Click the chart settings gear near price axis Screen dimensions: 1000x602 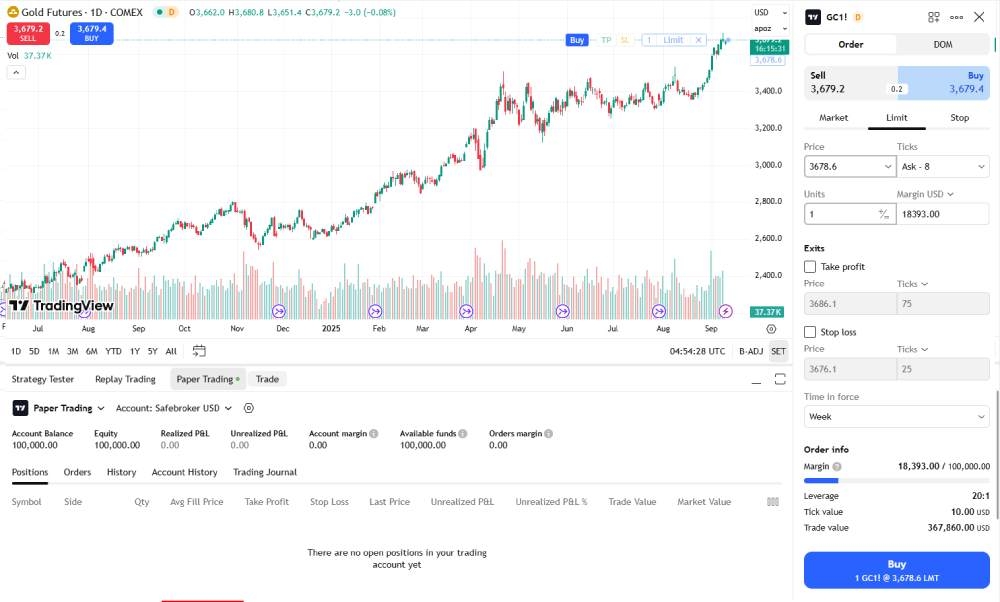coord(771,329)
